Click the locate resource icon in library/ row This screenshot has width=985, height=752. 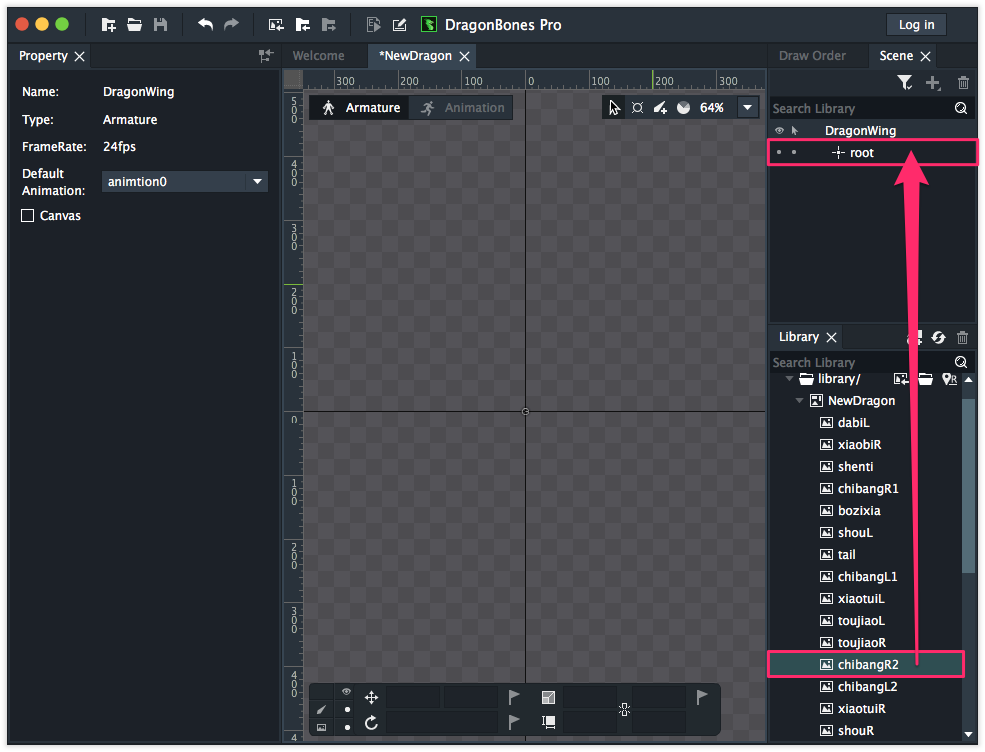950,379
